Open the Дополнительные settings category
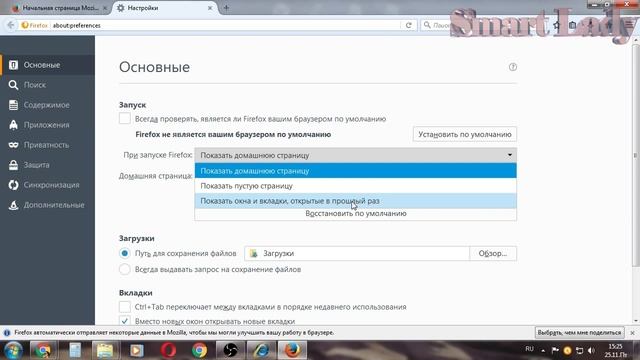 [47, 205]
